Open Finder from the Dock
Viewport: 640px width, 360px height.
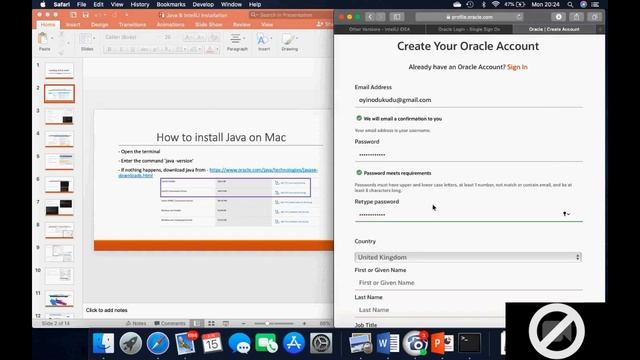[103, 343]
